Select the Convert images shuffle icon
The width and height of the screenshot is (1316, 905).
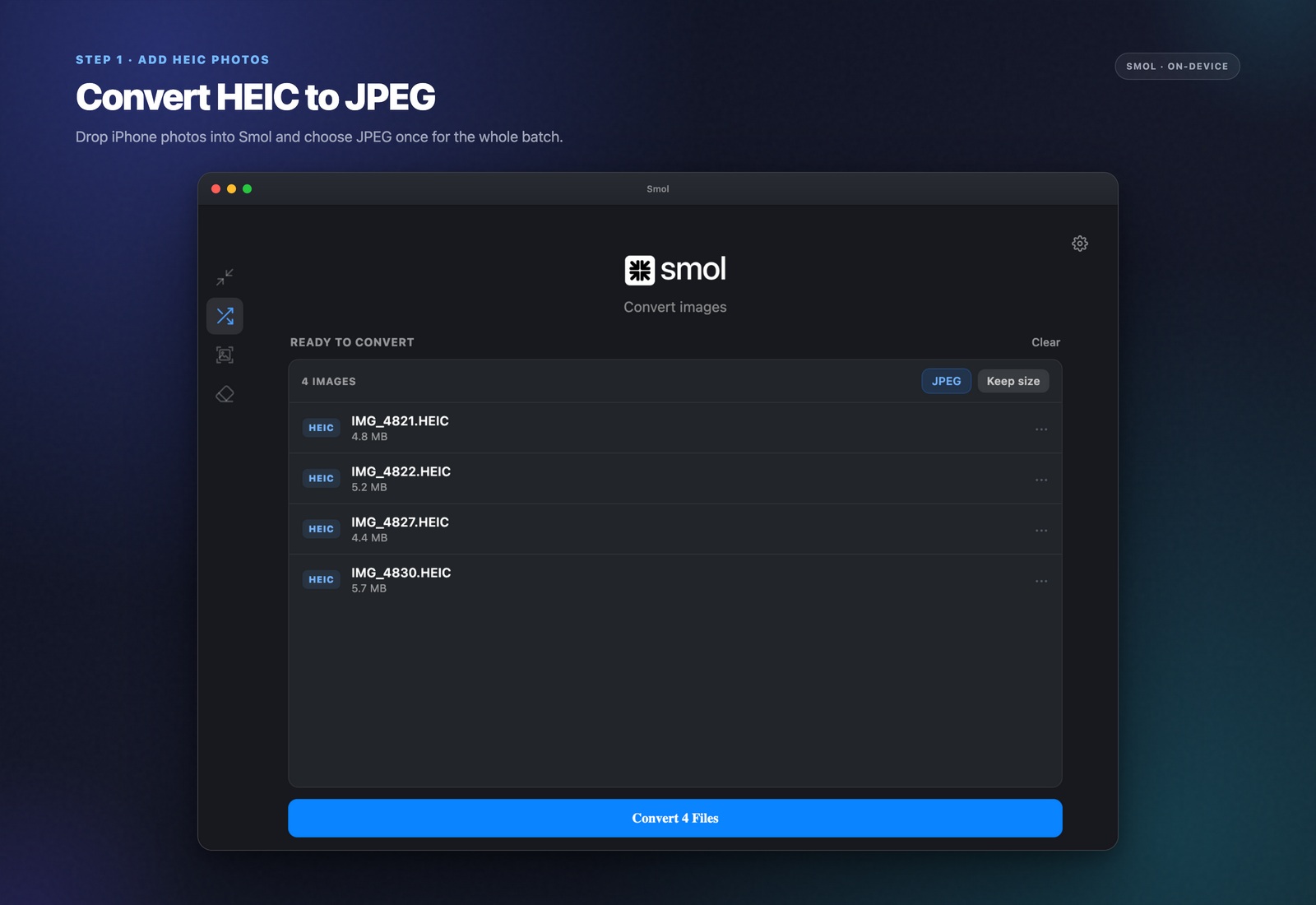point(225,316)
